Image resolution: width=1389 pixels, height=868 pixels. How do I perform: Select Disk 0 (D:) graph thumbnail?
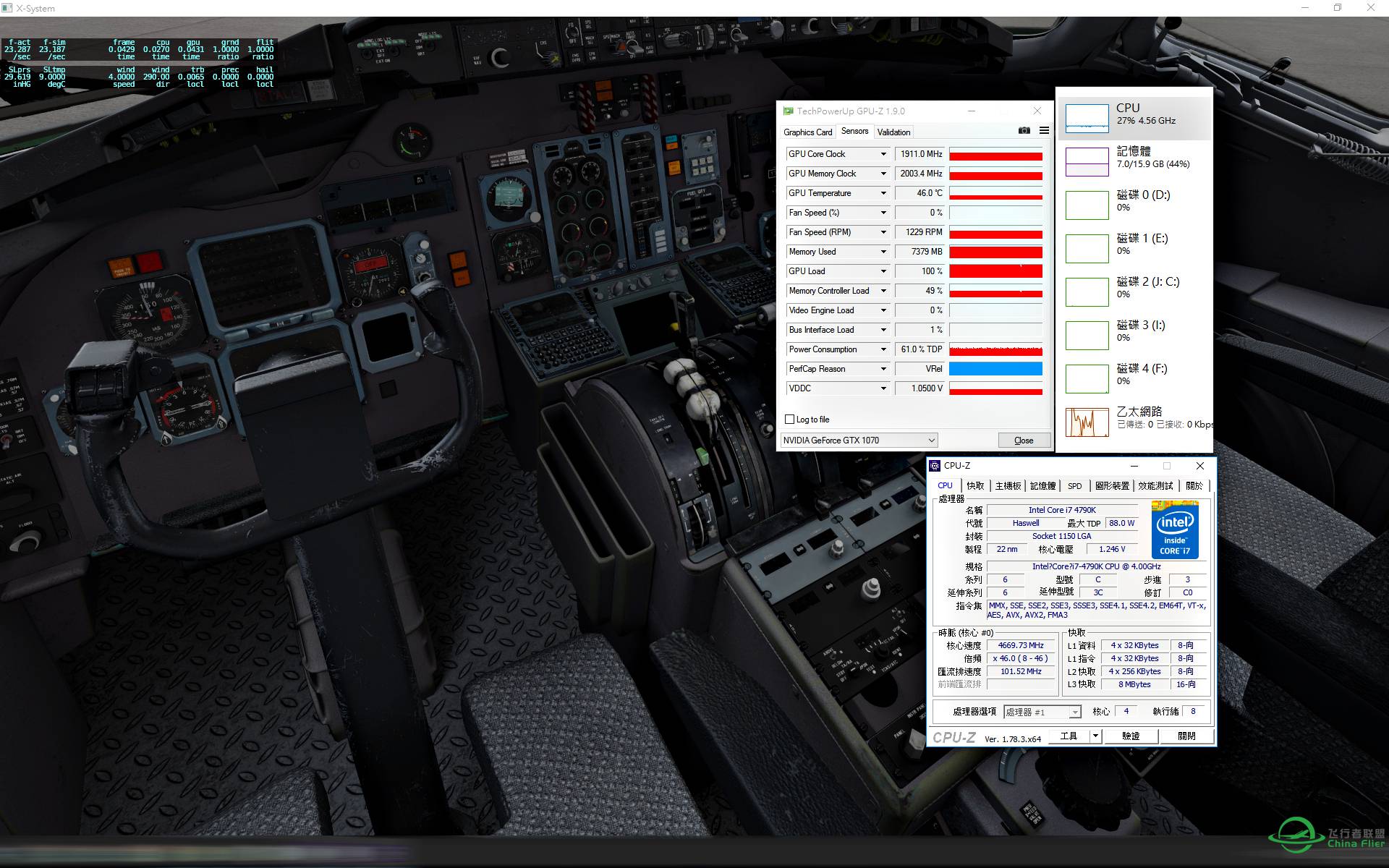tap(1087, 205)
